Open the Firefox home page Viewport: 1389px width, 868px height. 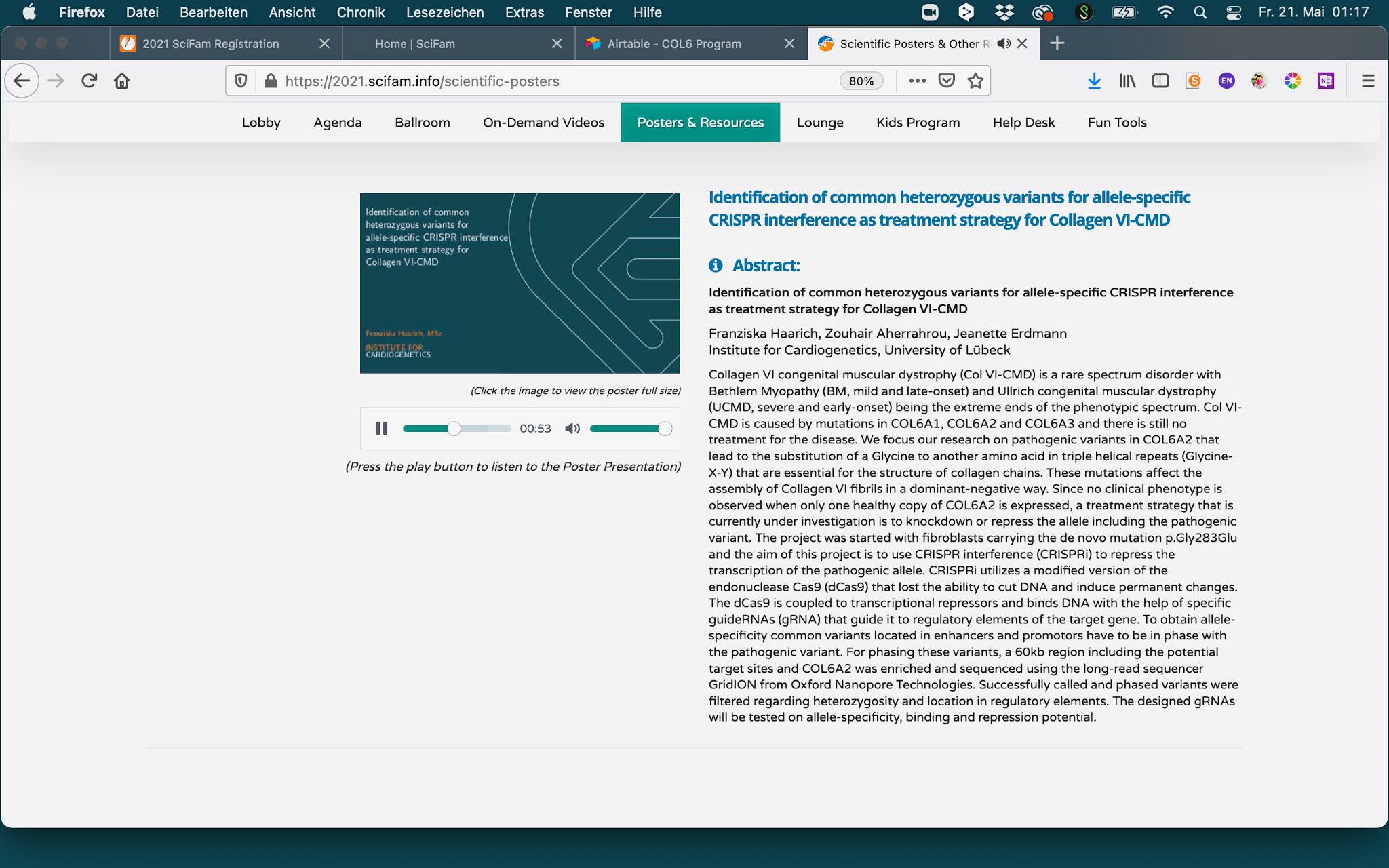pyautogui.click(x=122, y=81)
